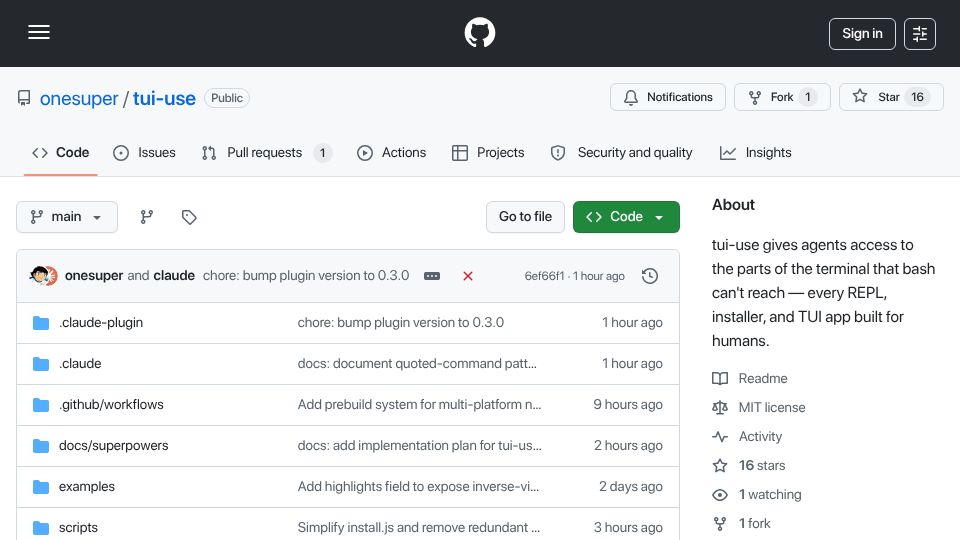Click folder icon beside examples
The height and width of the screenshot is (540, 960).
click(x=40, y=487)
